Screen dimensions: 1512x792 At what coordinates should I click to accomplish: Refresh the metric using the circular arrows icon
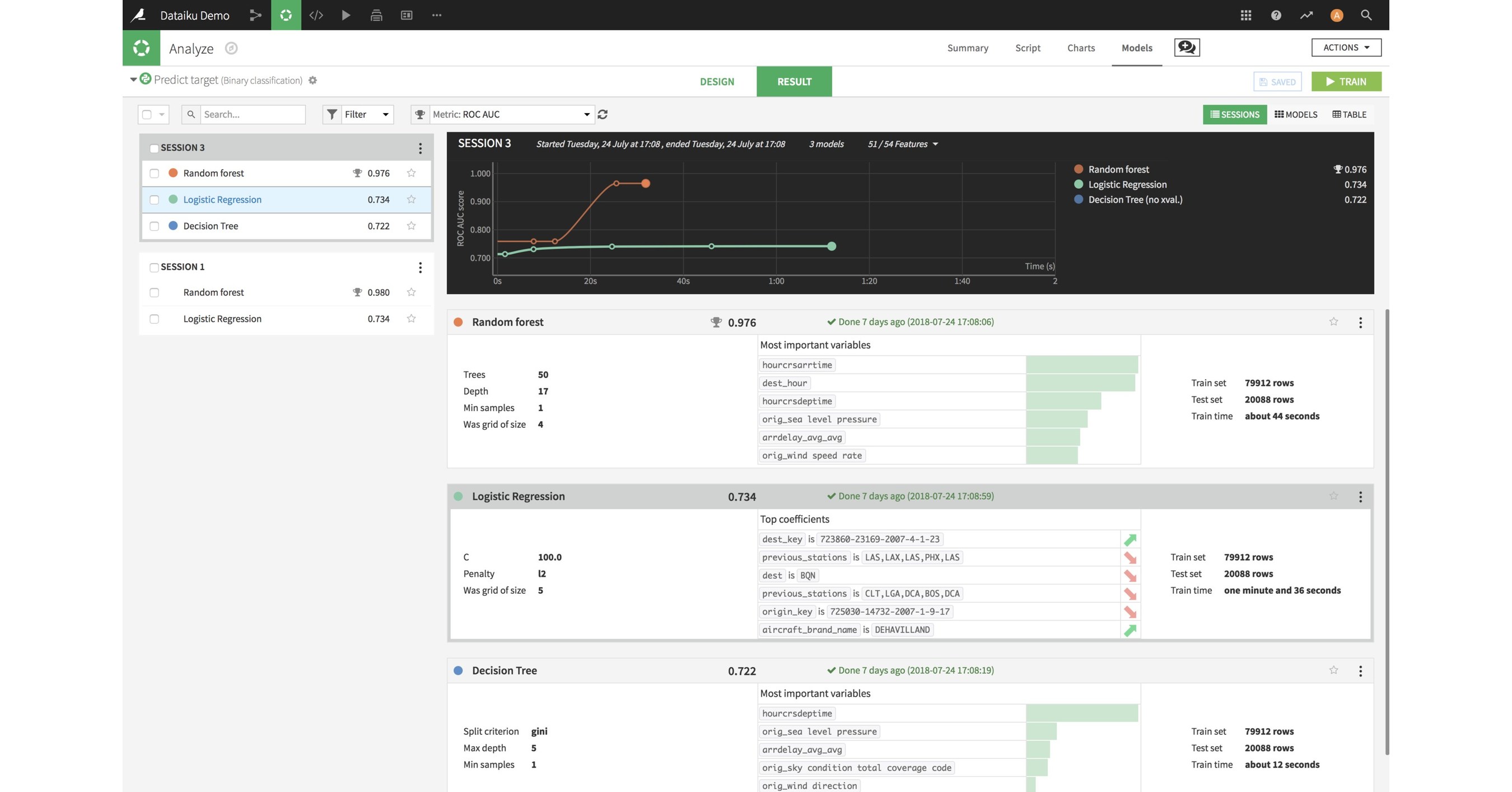coord(603,114)
